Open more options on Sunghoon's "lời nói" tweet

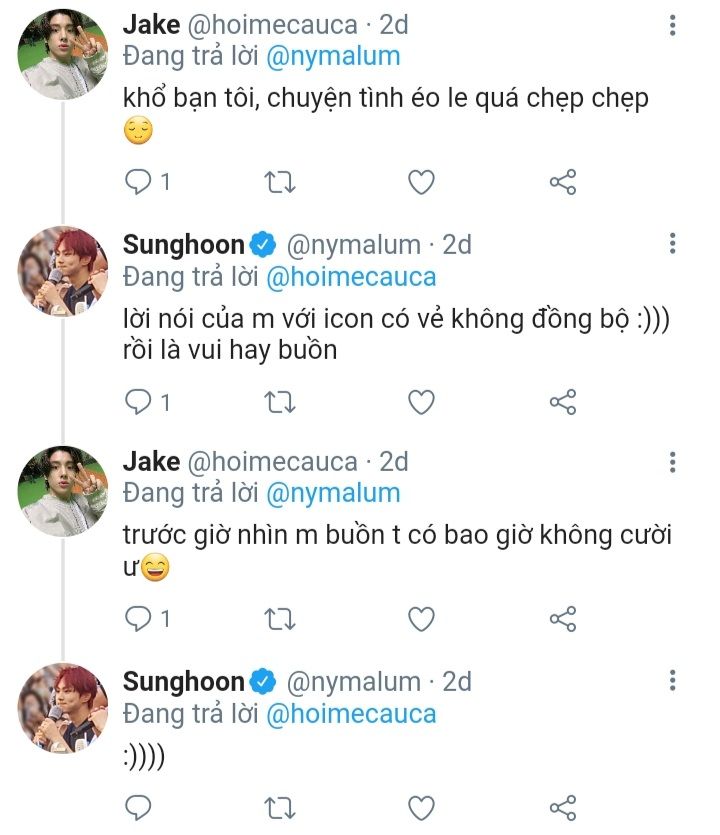coord(672,243)
